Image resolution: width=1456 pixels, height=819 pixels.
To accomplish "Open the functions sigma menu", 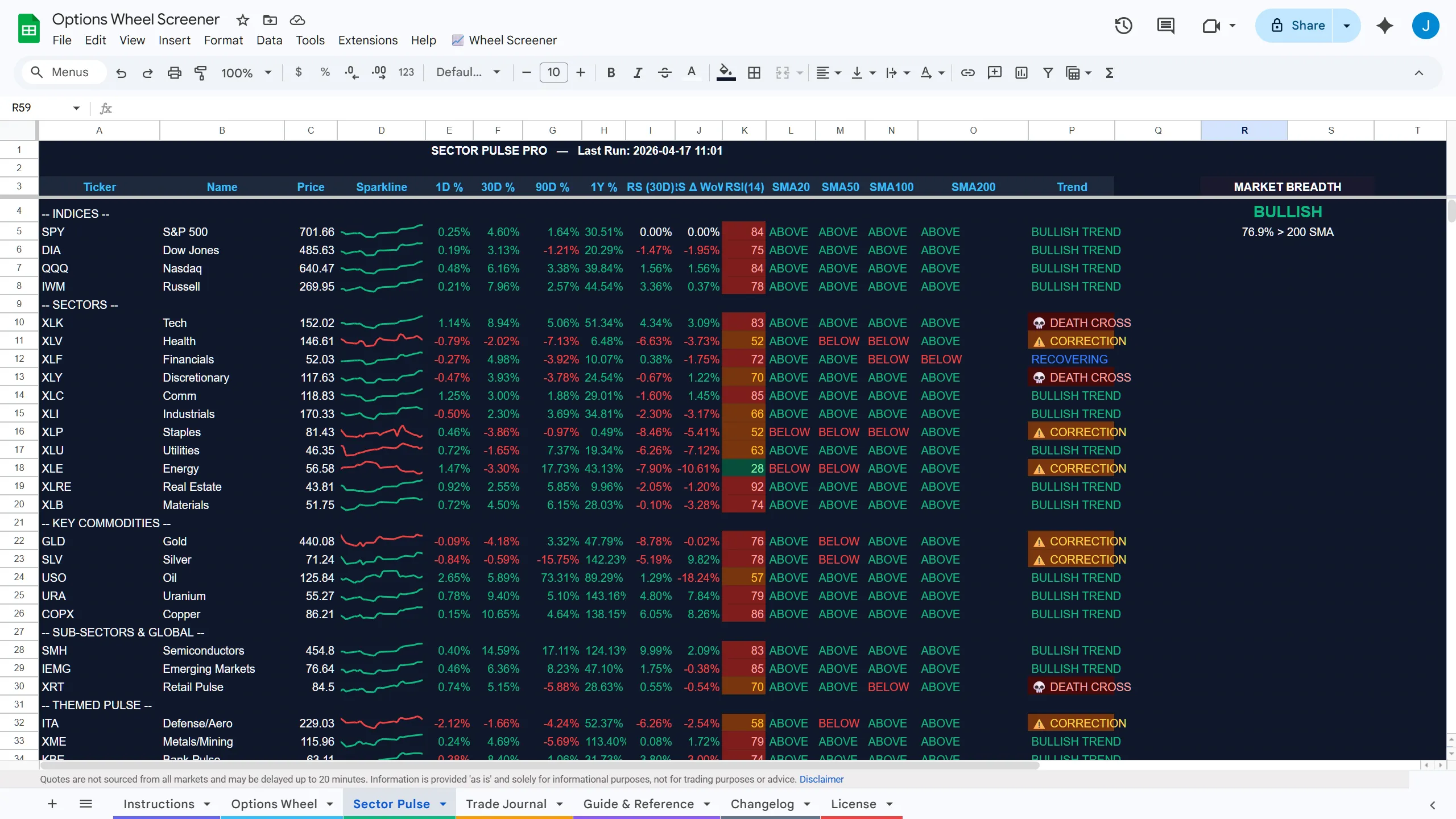I will click(1110, 73).
